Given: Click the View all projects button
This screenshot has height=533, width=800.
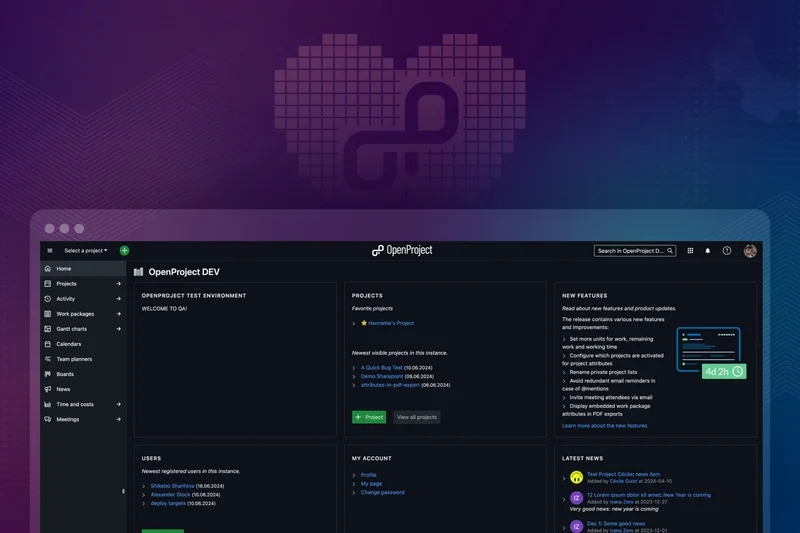Looking at the screenshot, I should [416, 417].
